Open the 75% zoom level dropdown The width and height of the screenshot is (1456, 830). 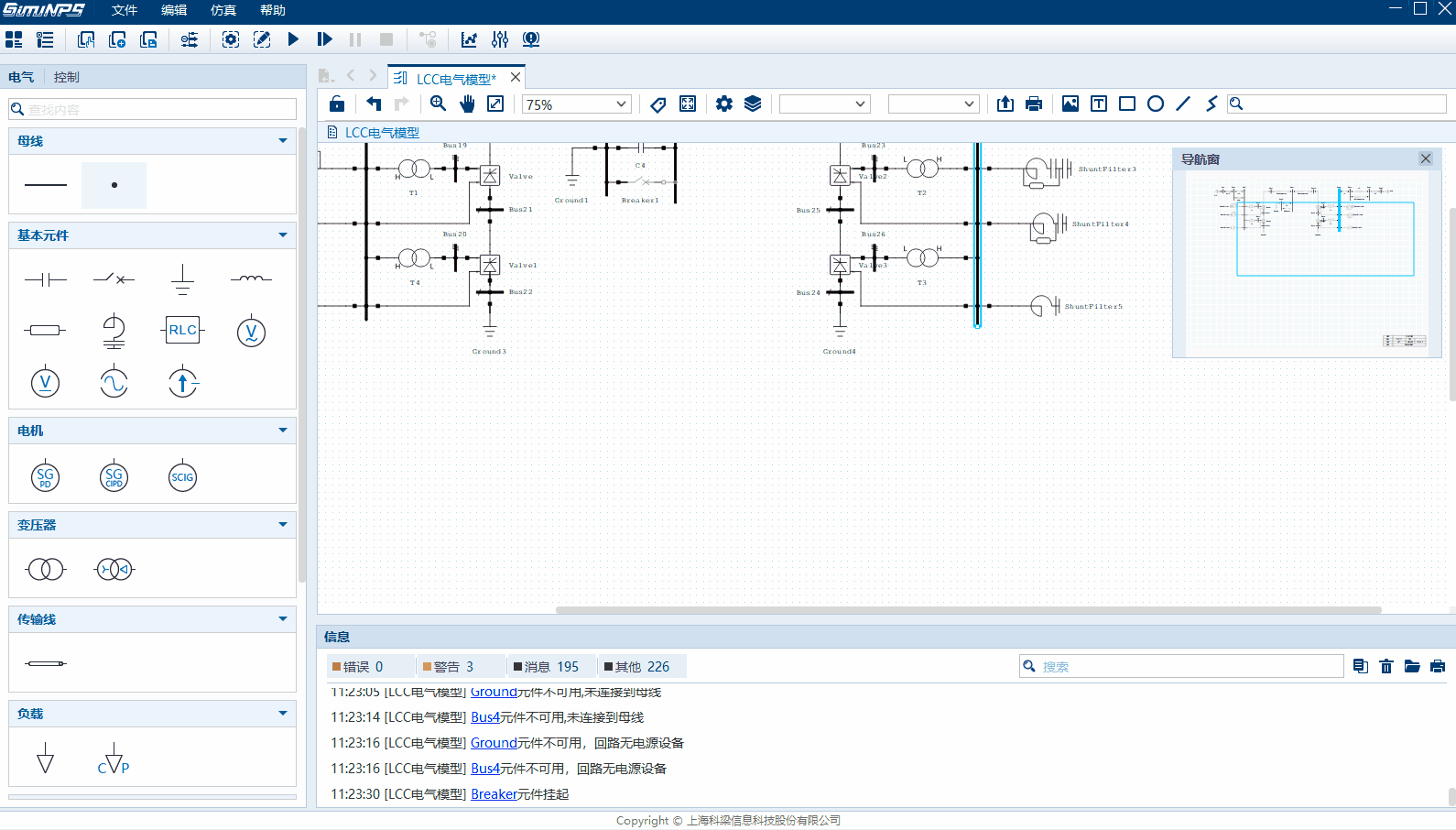(622, 104)
